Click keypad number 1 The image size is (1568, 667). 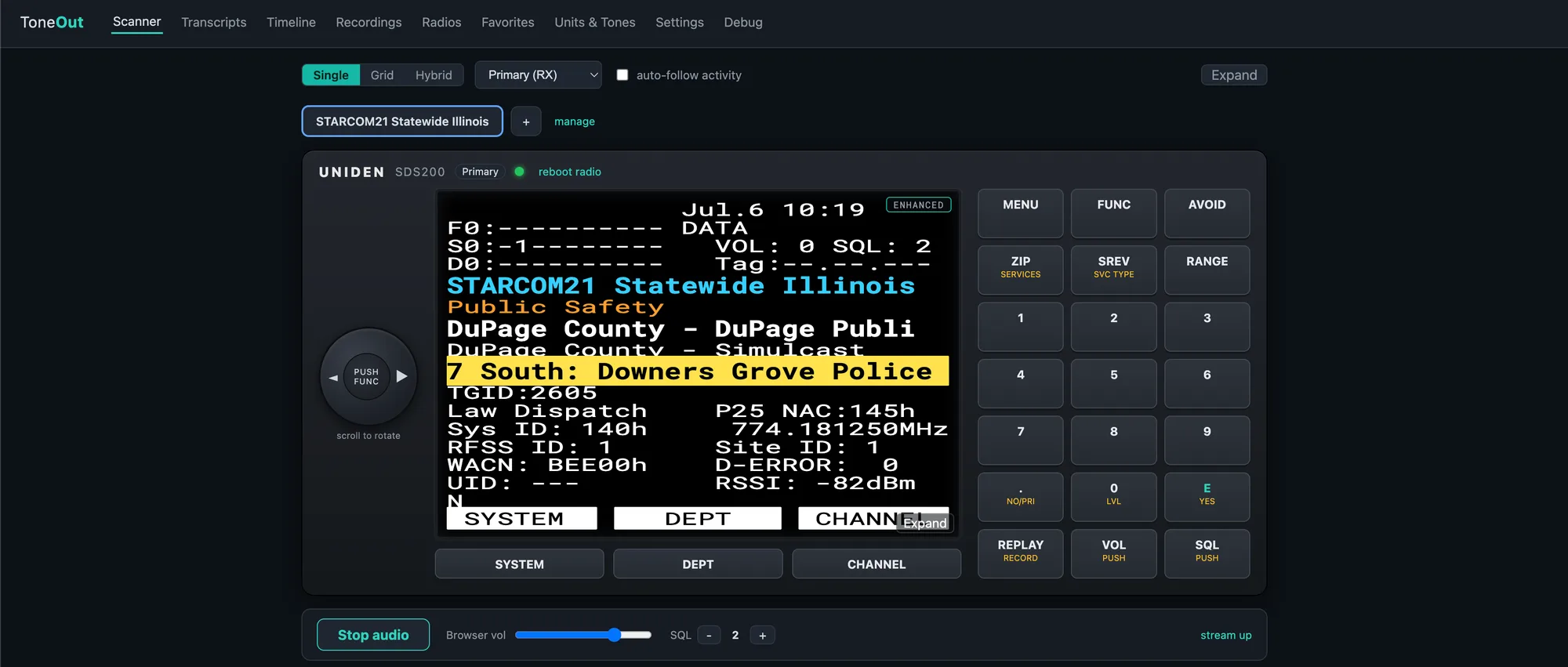pos(1021,327)
